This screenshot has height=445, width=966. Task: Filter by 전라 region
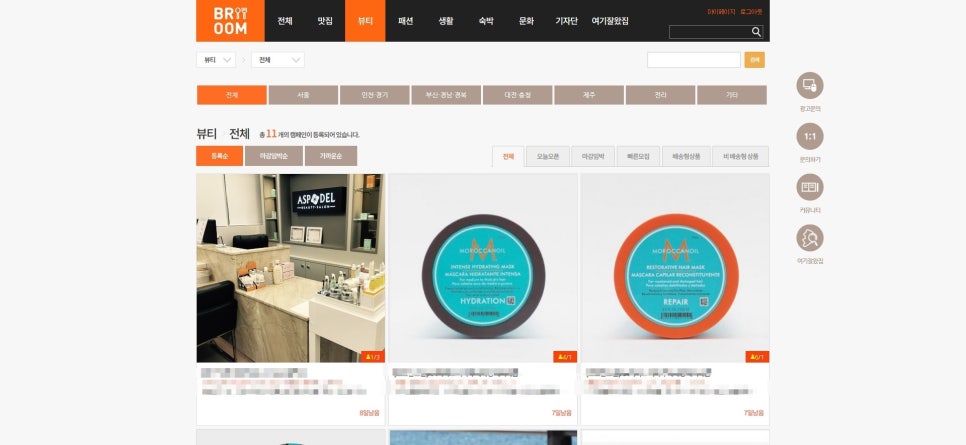(660, 95)
